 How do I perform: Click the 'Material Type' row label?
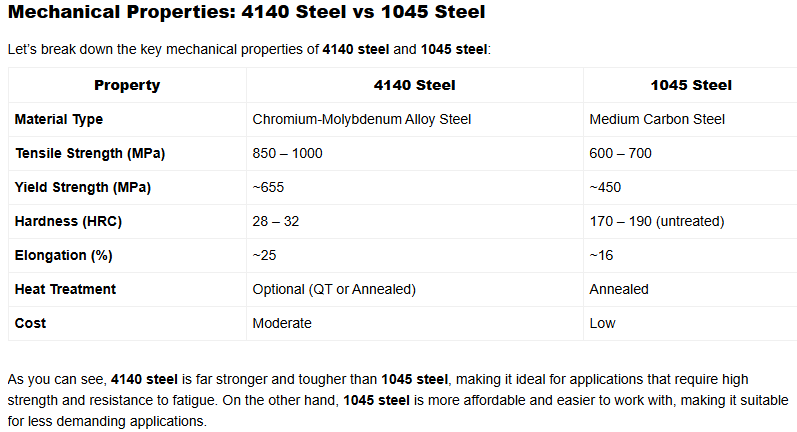[59, 120]
